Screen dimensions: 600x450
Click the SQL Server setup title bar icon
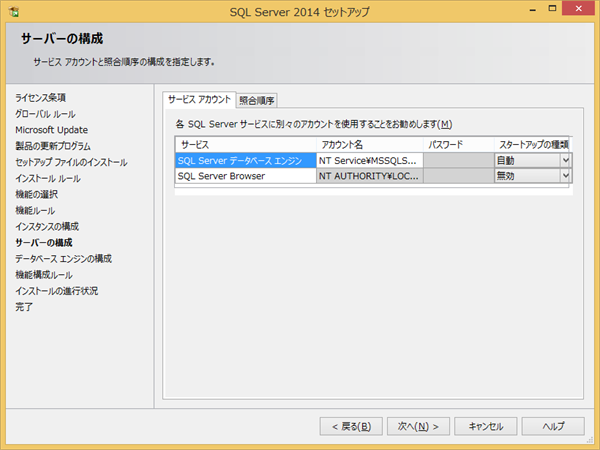coord(14,11)
